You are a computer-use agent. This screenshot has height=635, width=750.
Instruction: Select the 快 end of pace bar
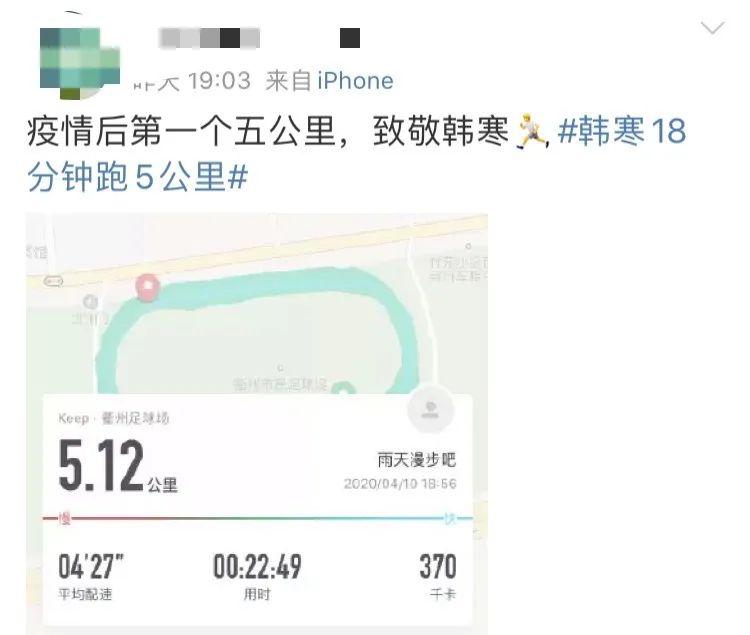tap(450, 518)
